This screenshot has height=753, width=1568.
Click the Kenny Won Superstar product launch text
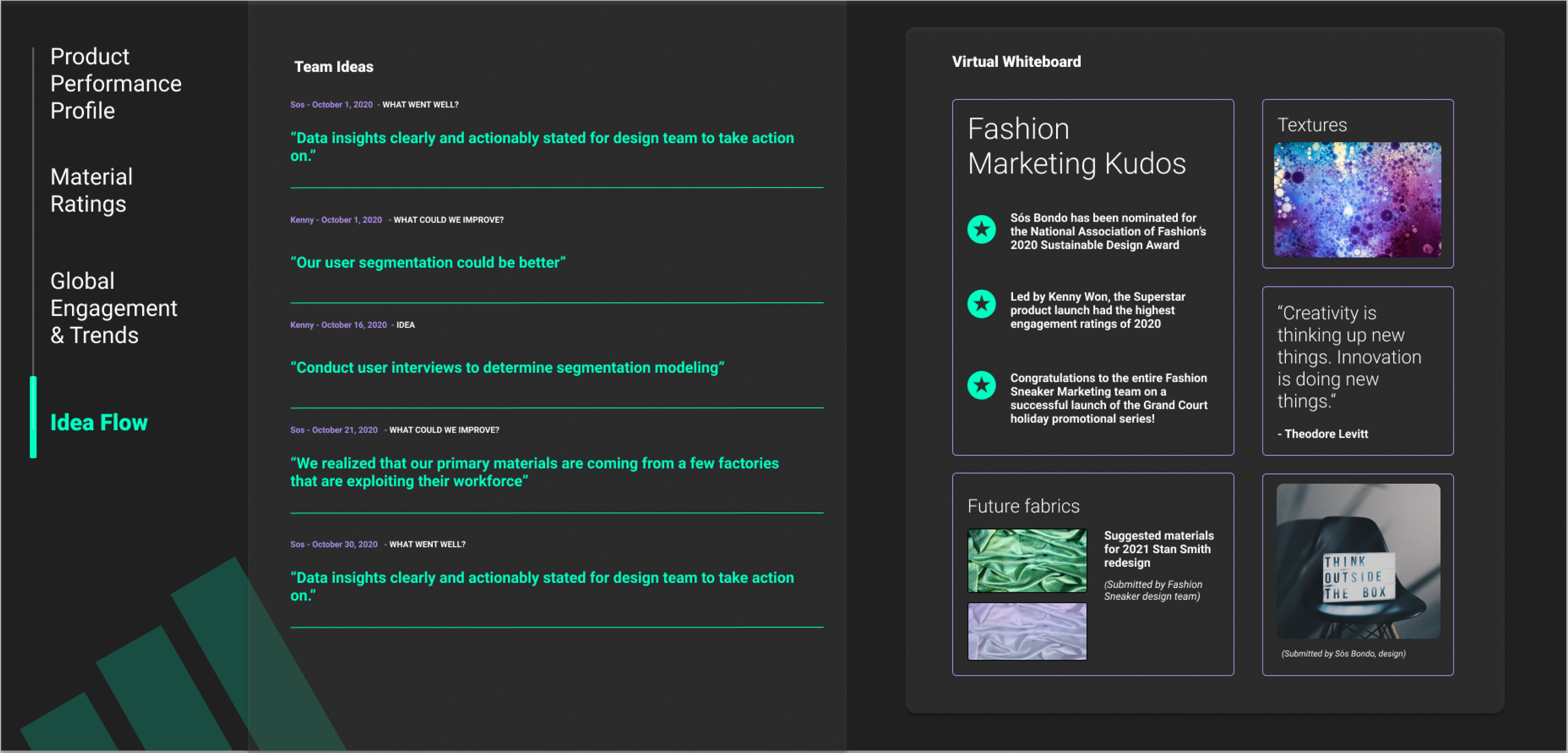point(1098,310)
